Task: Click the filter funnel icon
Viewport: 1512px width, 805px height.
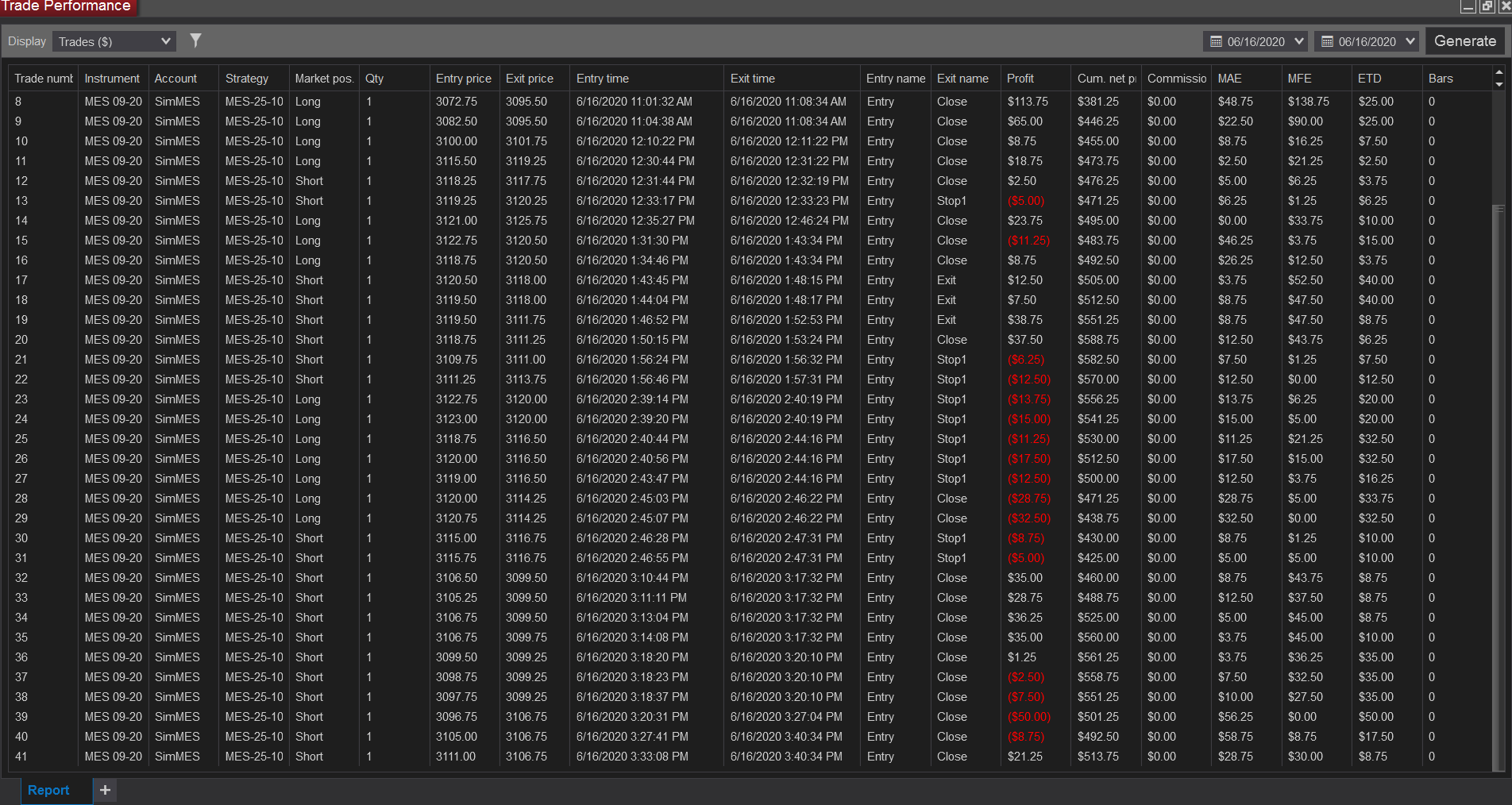Action: [x=195, y=40]
